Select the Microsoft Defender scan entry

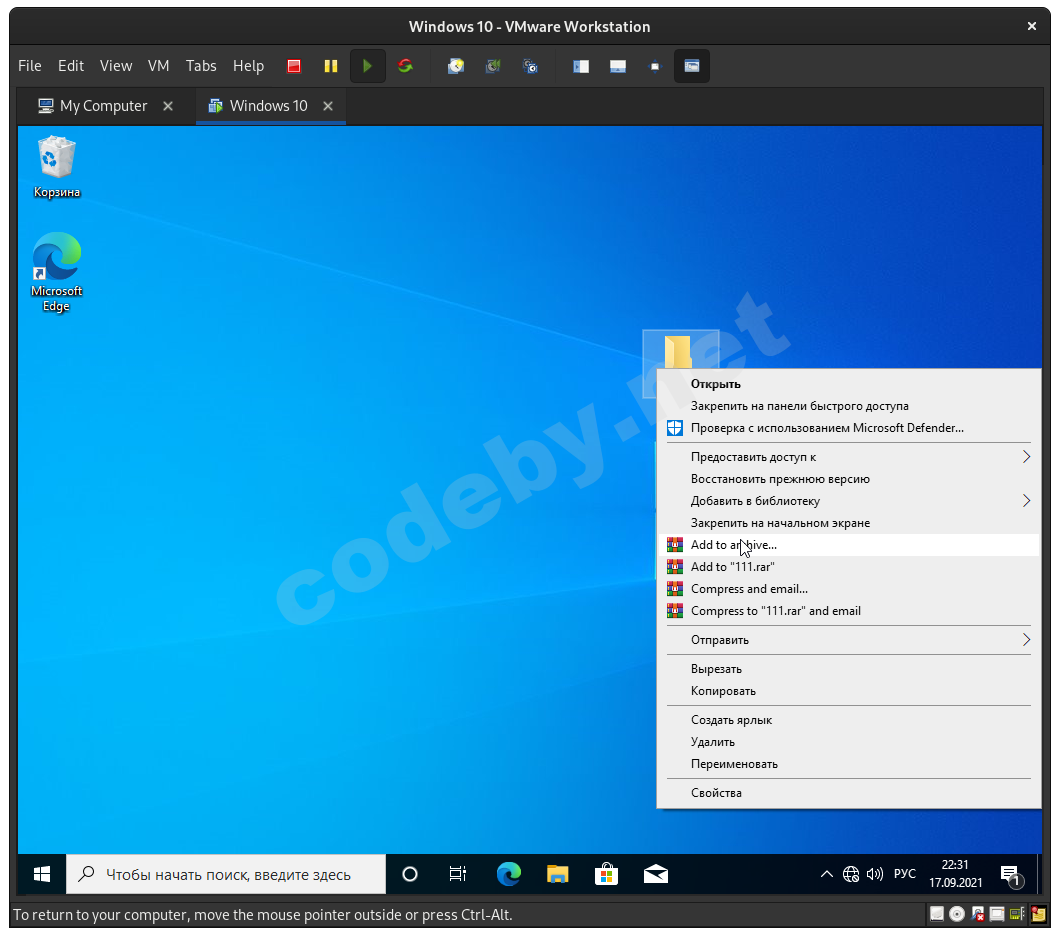coord(849,428)
